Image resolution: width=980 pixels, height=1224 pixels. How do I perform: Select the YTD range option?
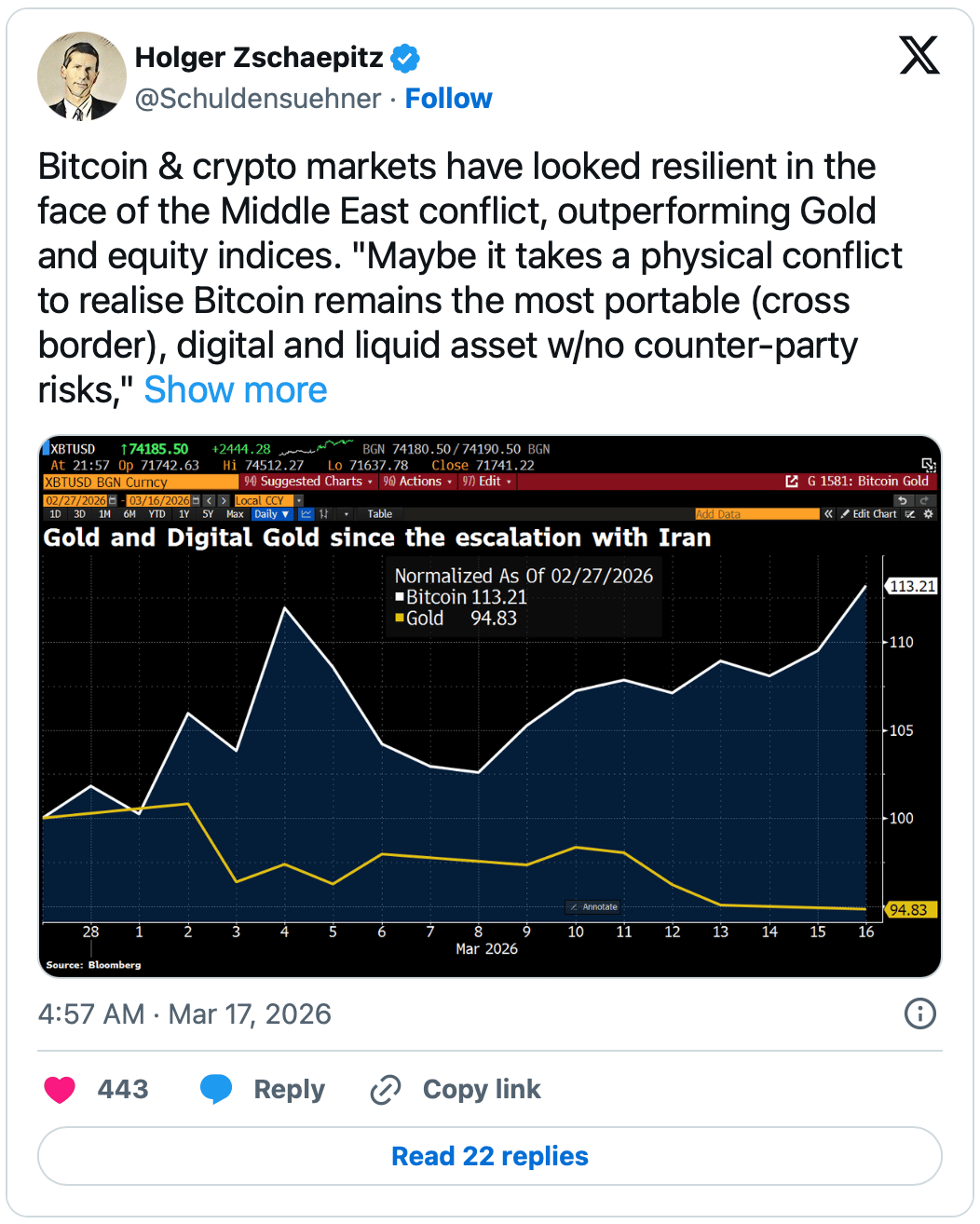coord(157,514)
